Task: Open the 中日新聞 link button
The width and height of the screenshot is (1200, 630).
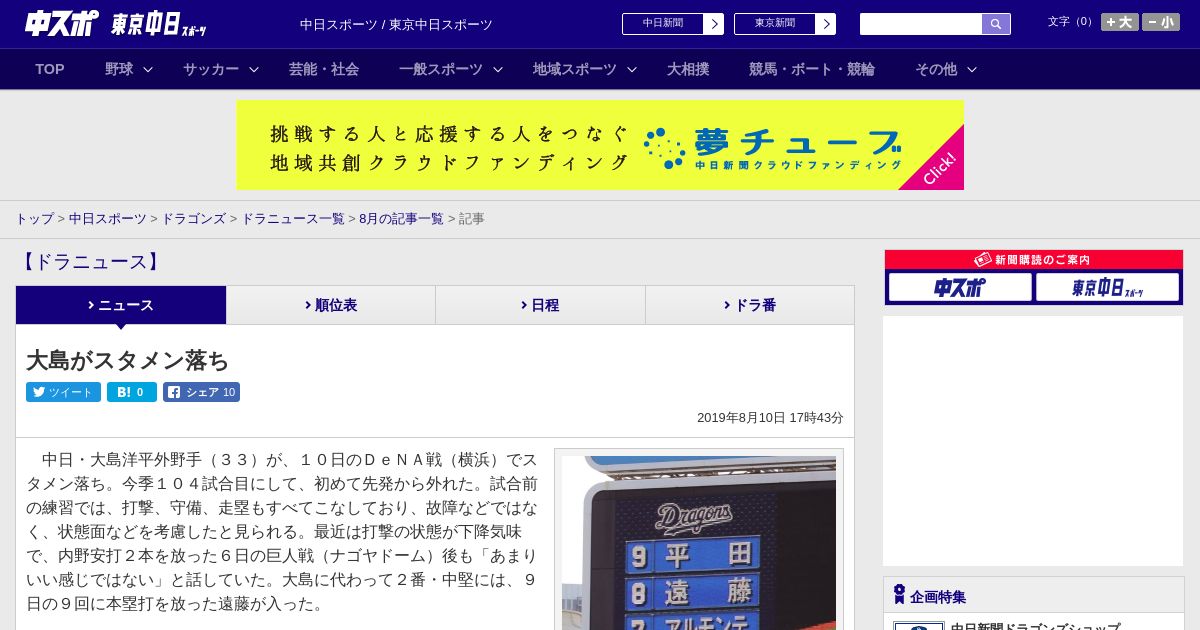Action: [662, 24]
